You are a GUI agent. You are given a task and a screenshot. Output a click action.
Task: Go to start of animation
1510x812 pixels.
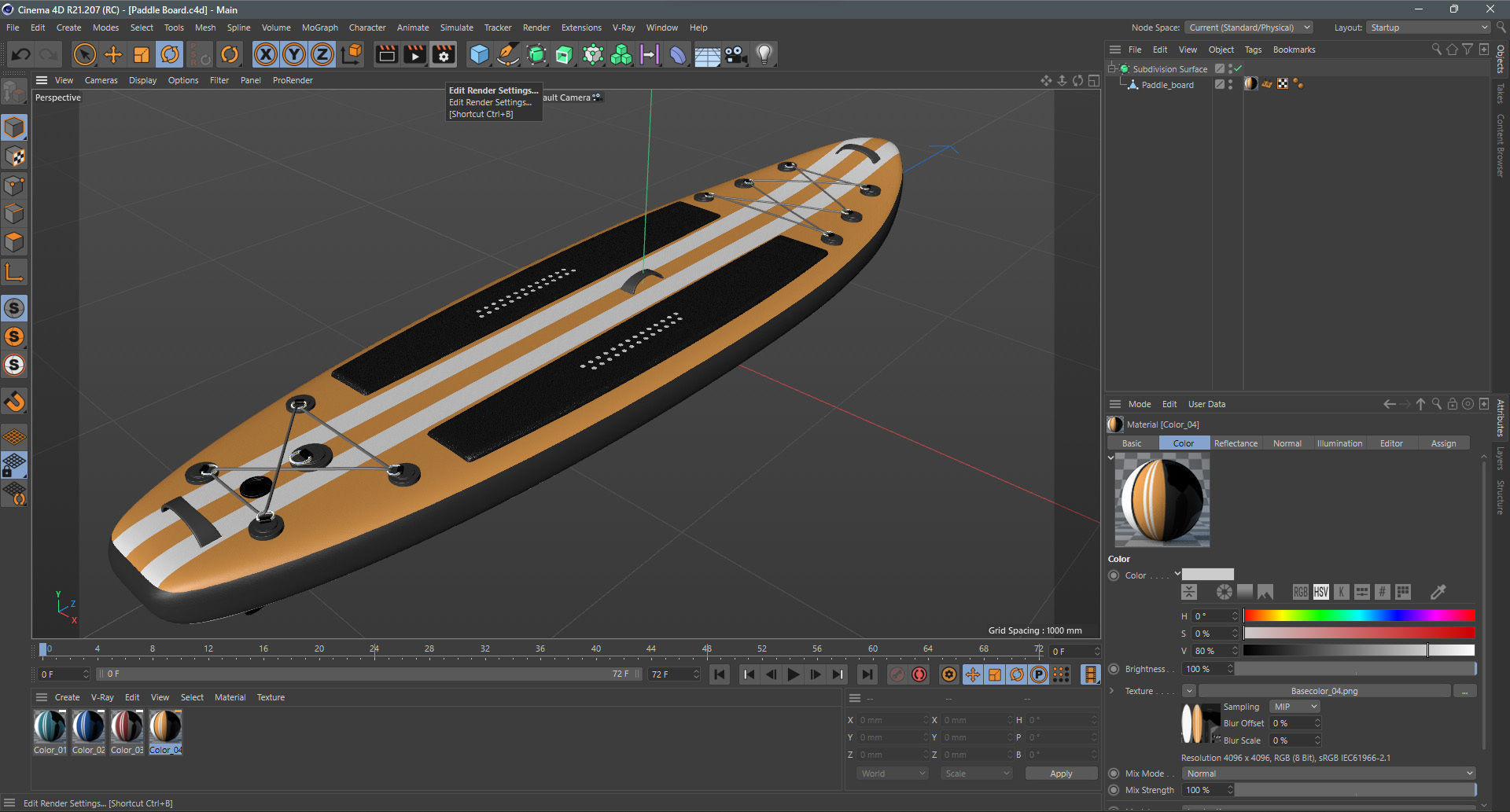(719, 674)
